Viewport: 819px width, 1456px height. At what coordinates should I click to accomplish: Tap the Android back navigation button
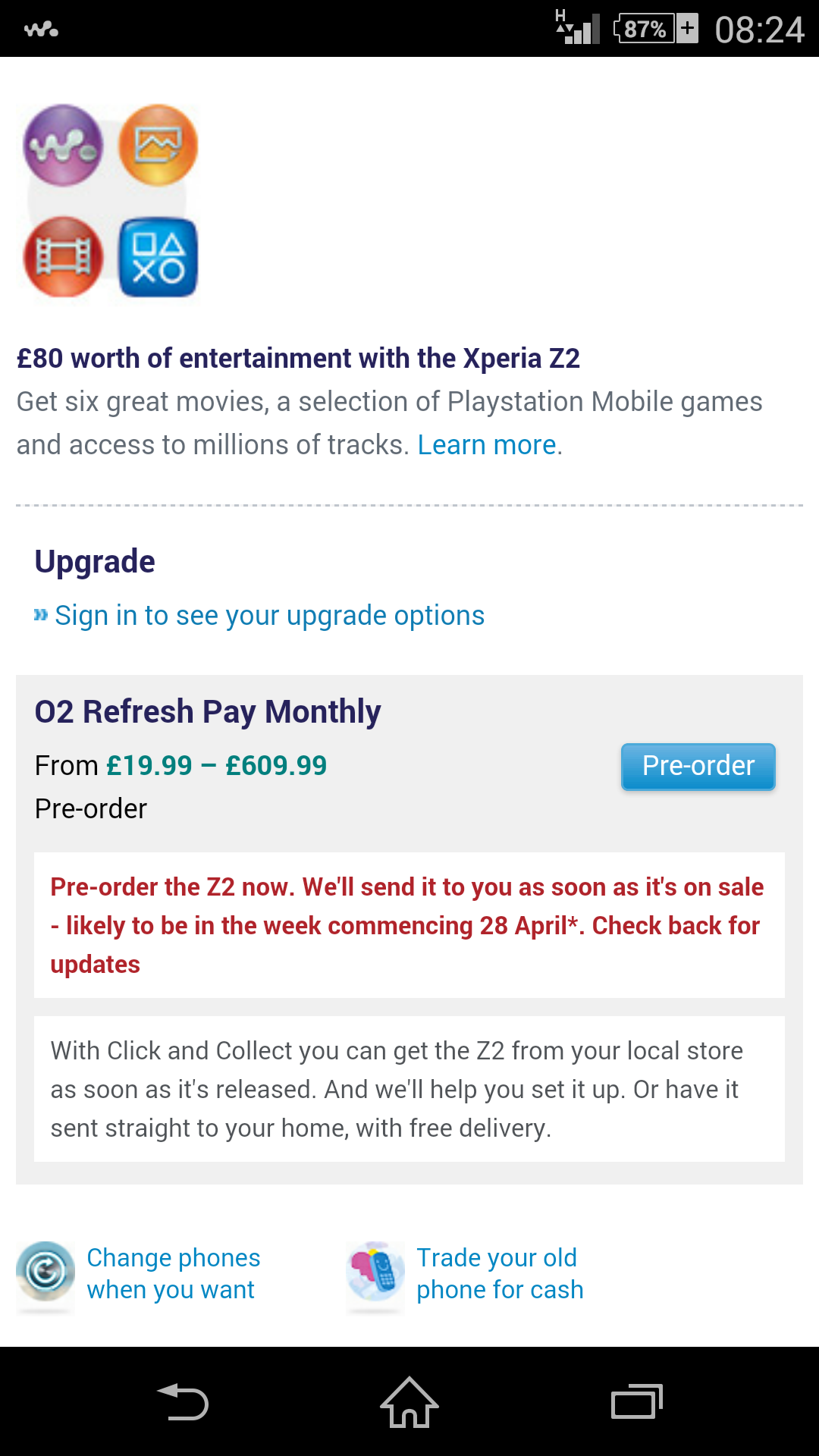(x=183, y=1401)
